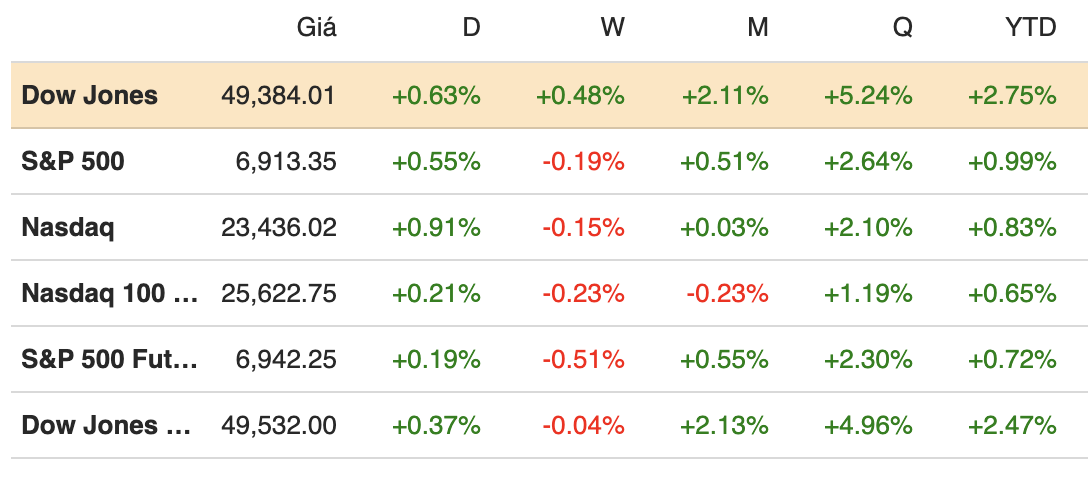This screenshot has height=478, width=1088.
Task: Click the +5.24% quarterly change value
Action: [x=868, y=96]
